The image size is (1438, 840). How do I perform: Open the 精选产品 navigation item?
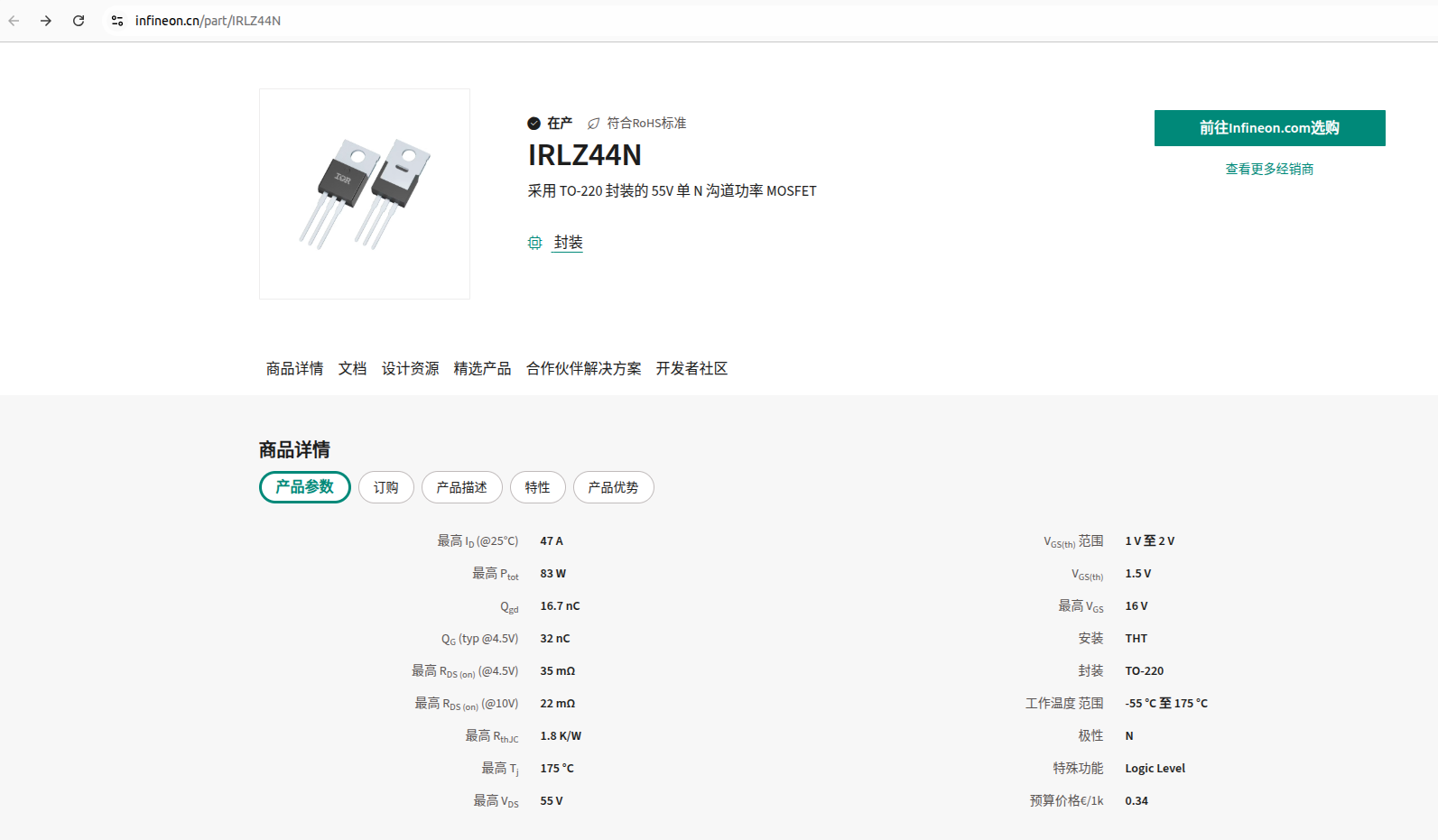483,368
